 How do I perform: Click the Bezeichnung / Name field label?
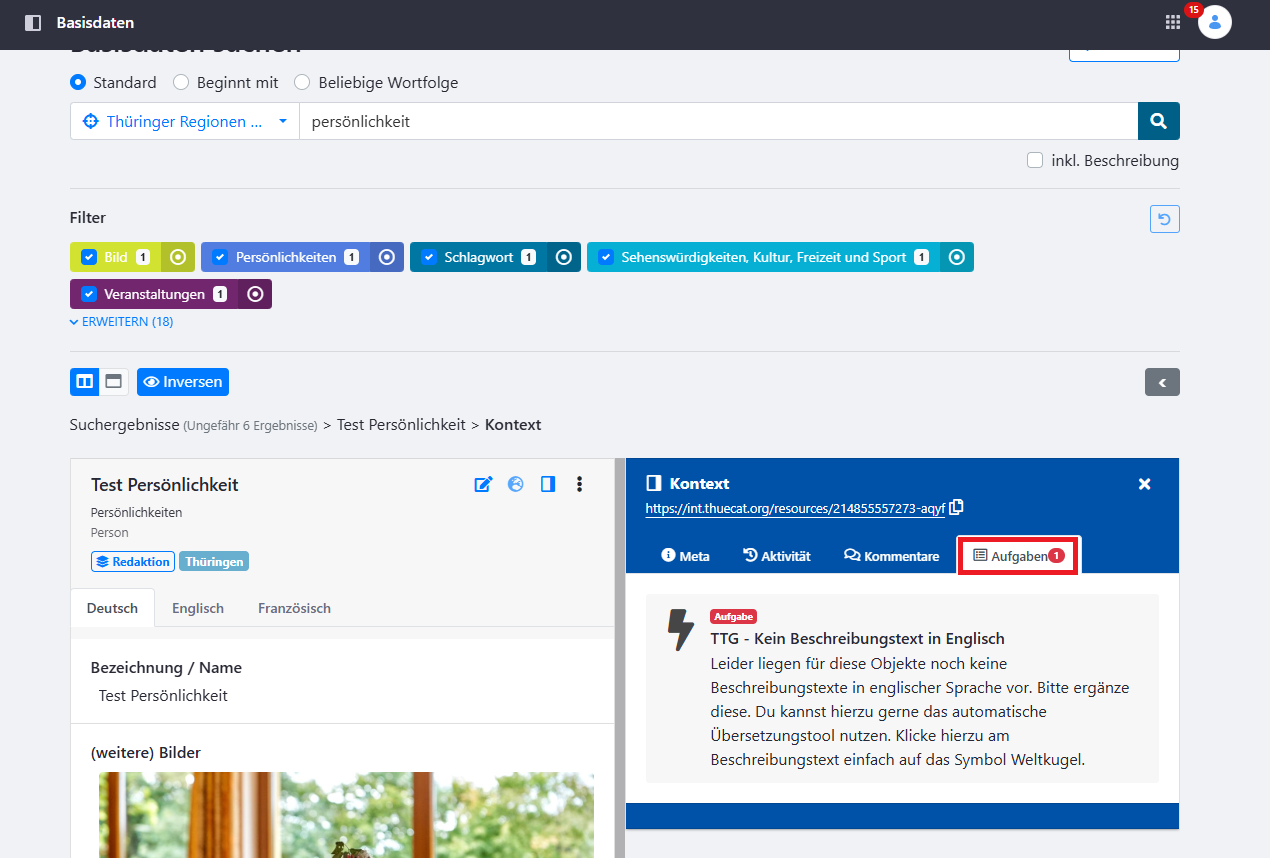click(166, 667)
